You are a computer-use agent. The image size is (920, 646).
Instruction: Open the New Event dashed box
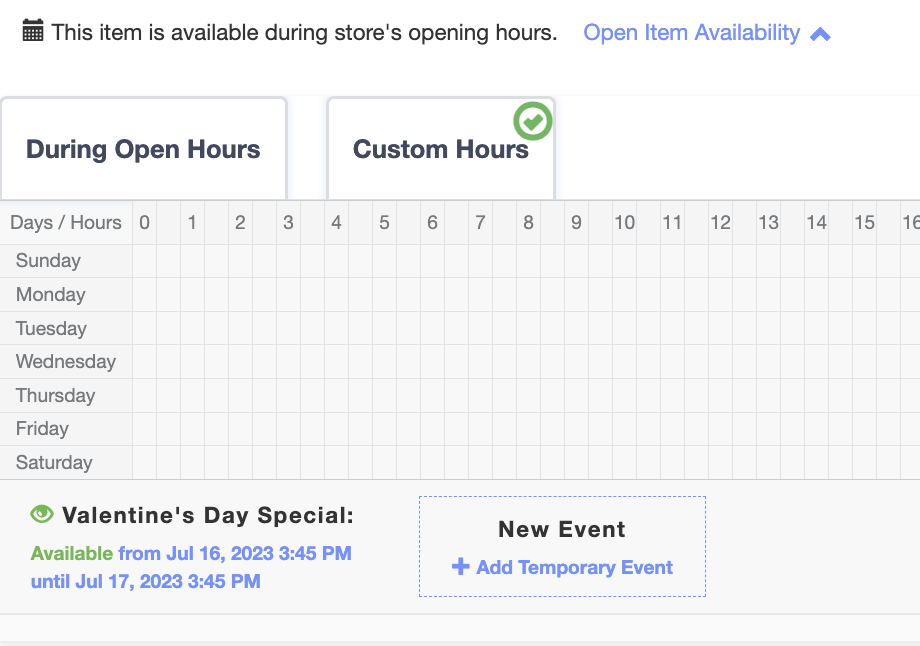click(562, 546)
